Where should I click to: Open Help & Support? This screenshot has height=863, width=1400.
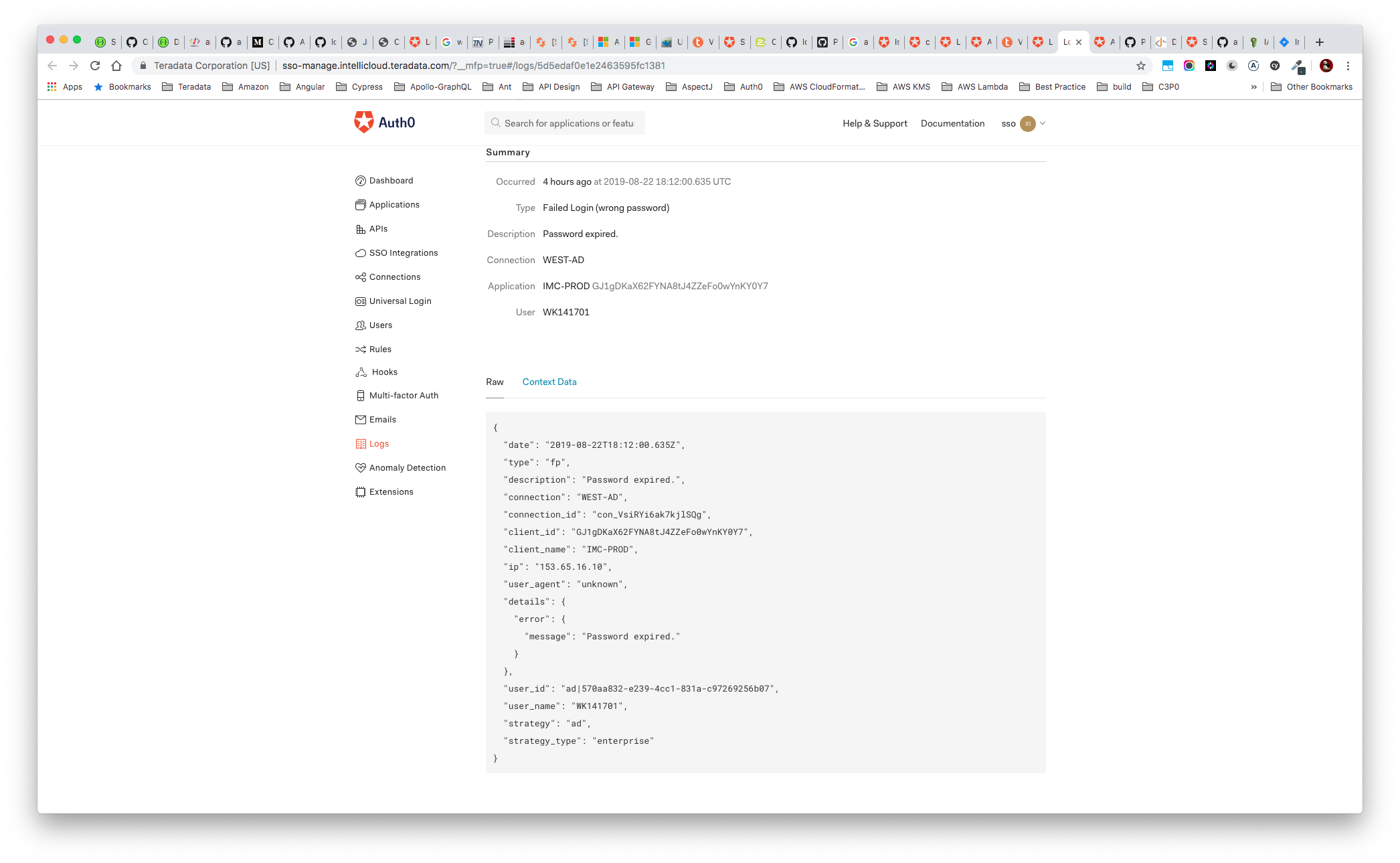(x=875, y=123)
